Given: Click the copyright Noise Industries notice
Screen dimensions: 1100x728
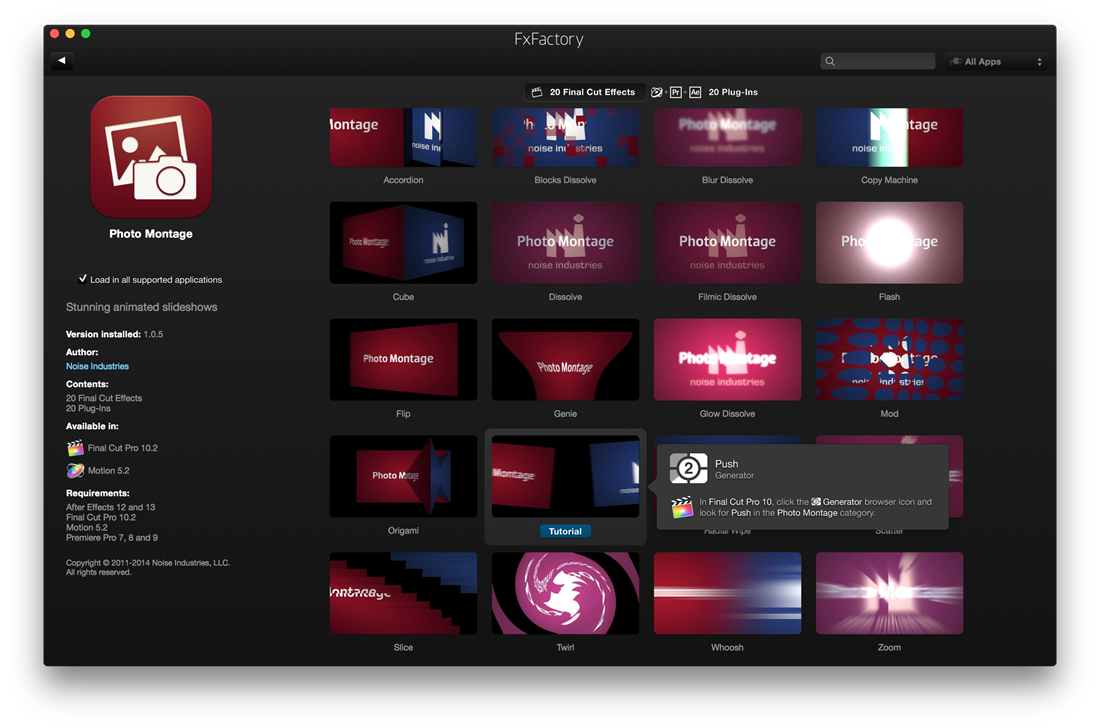Looking at the screenshot, I should 148,567.
